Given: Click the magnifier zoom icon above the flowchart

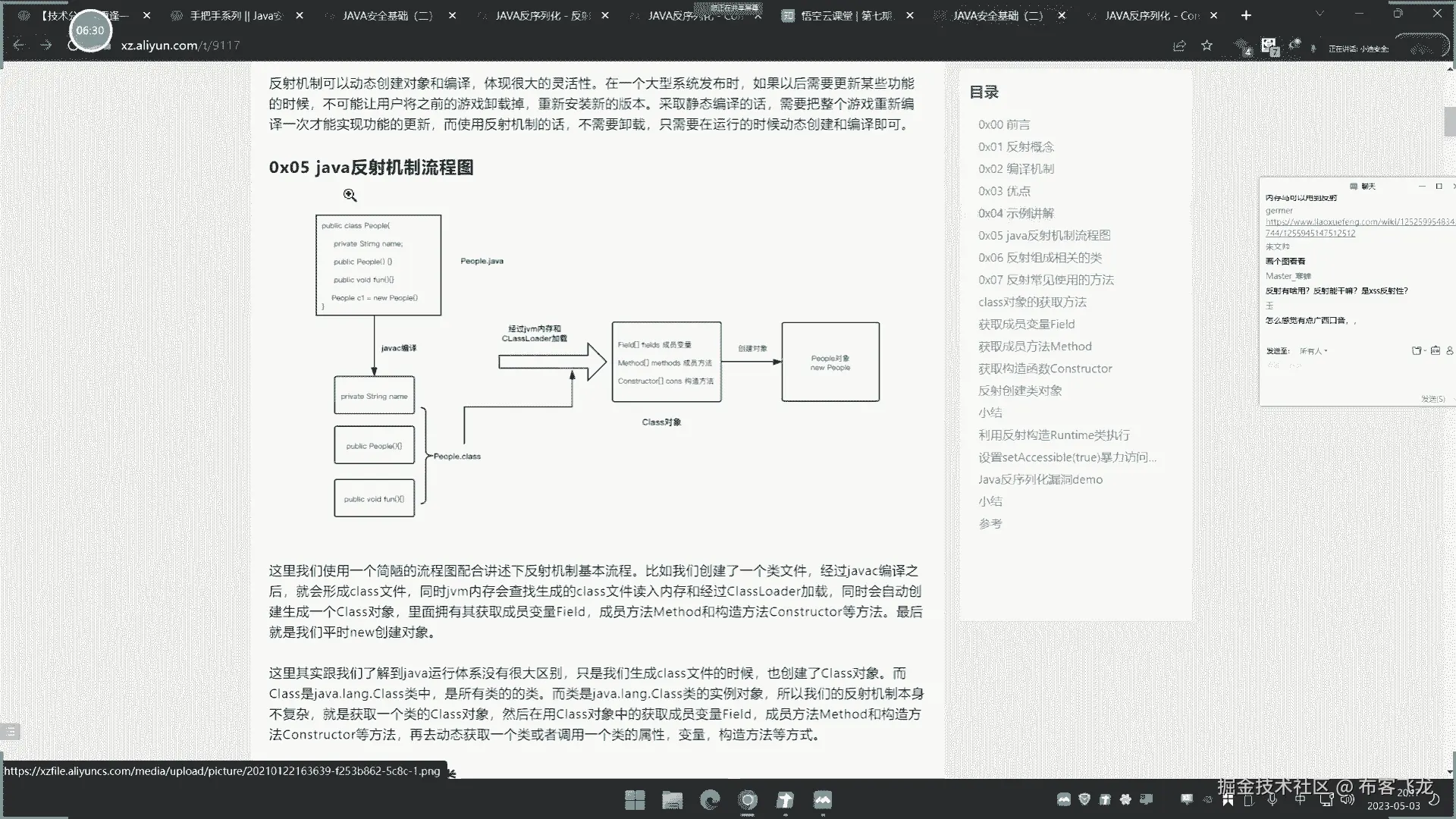Looking at the screenshot, I should [350, 195].
